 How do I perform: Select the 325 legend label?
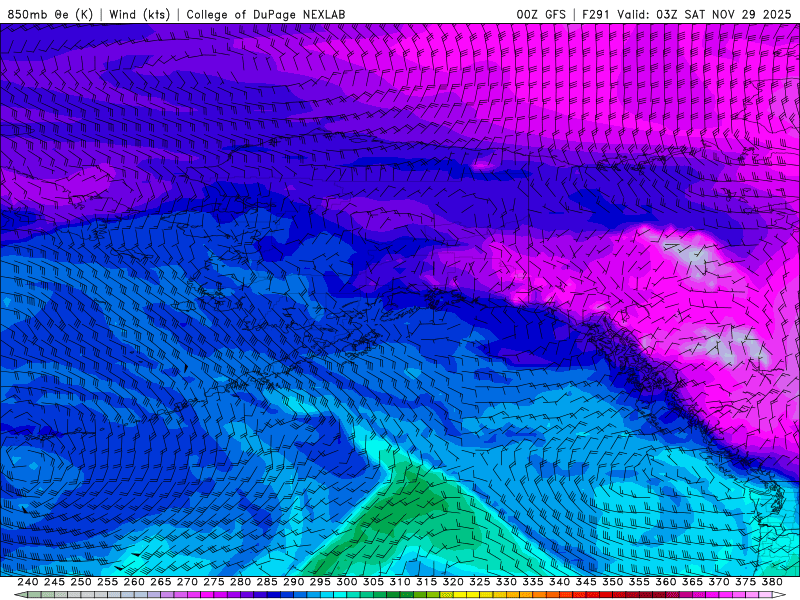click(480, 582)
